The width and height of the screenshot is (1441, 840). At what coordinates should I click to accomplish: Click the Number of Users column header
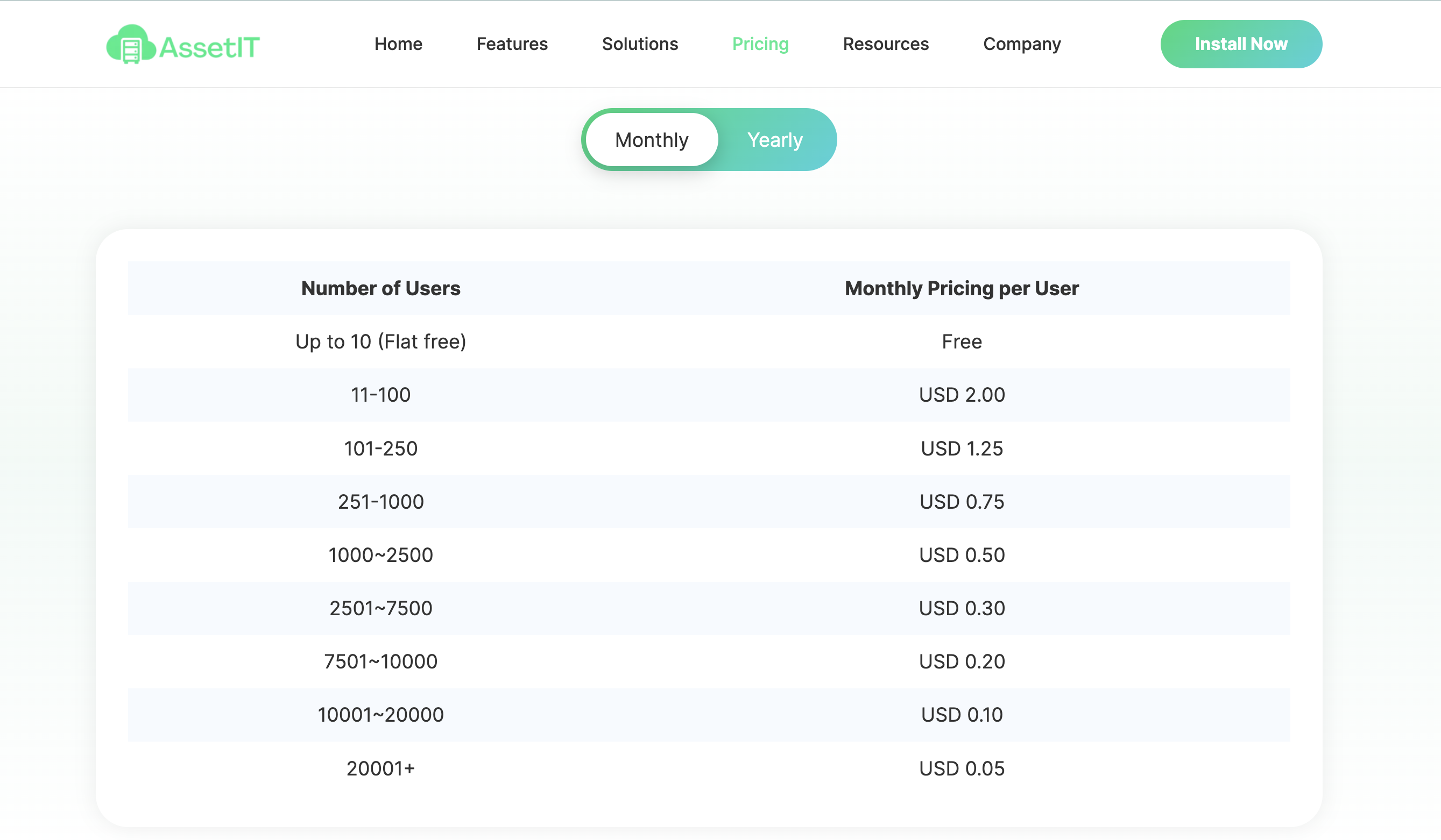pos(381,289)
